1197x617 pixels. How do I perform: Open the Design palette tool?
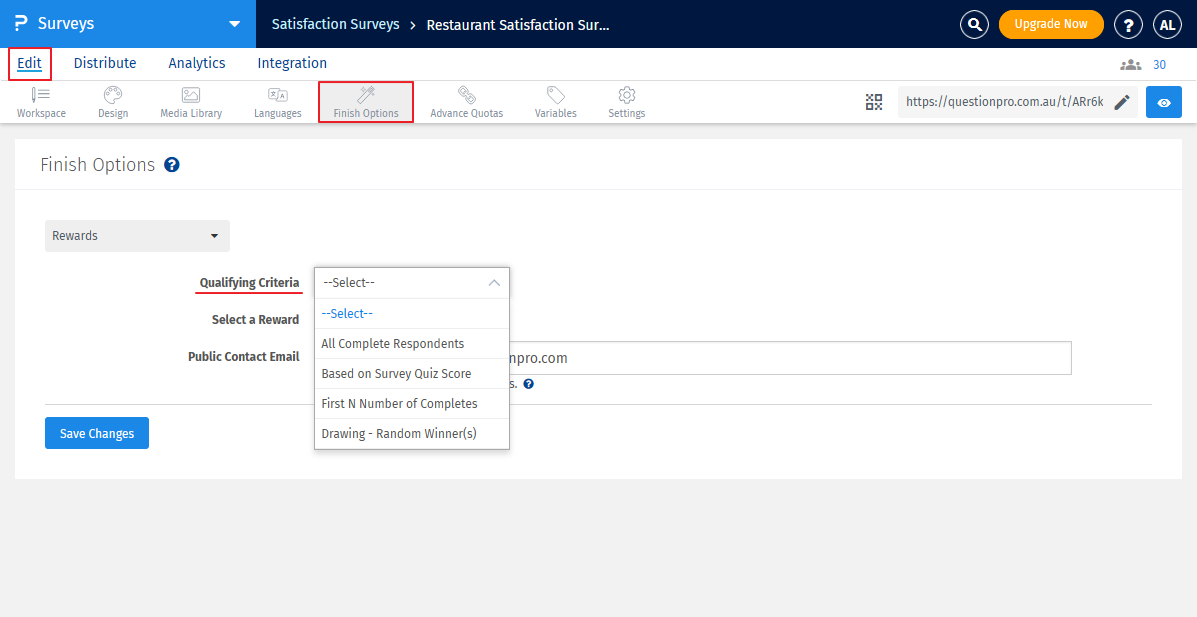tap(113, 102)
